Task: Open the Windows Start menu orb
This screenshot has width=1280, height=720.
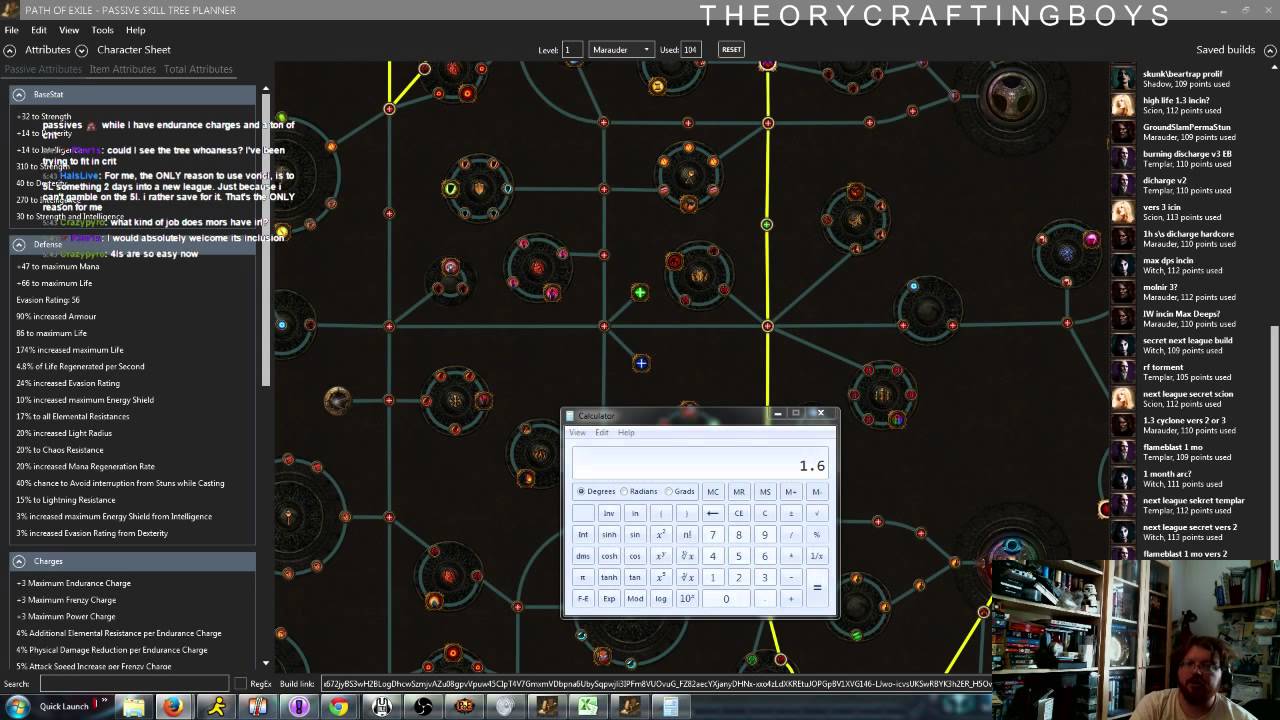Action: [17, 706]
